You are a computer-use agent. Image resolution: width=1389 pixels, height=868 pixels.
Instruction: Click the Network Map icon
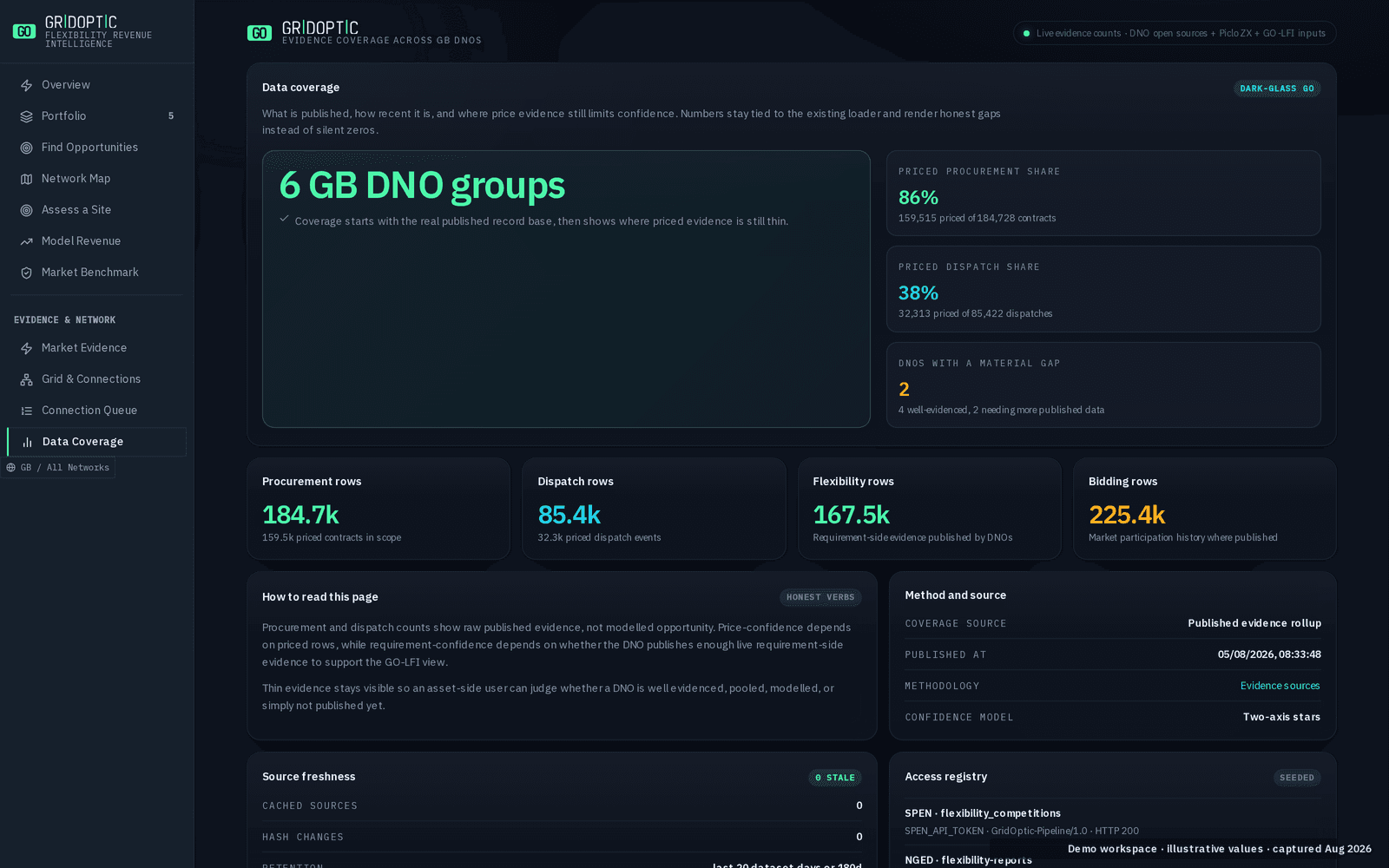[26, 179]
